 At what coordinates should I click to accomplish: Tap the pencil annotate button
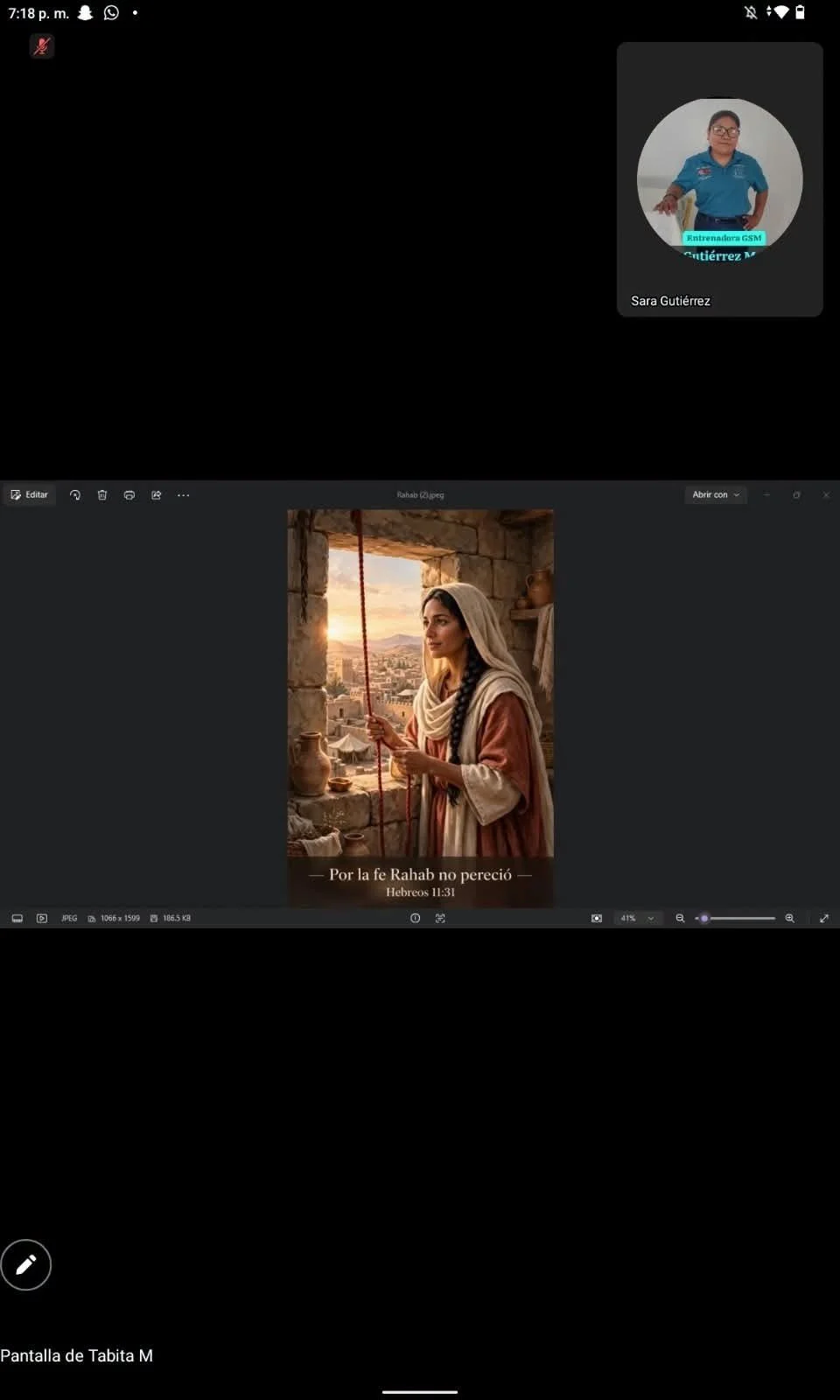26,1265
